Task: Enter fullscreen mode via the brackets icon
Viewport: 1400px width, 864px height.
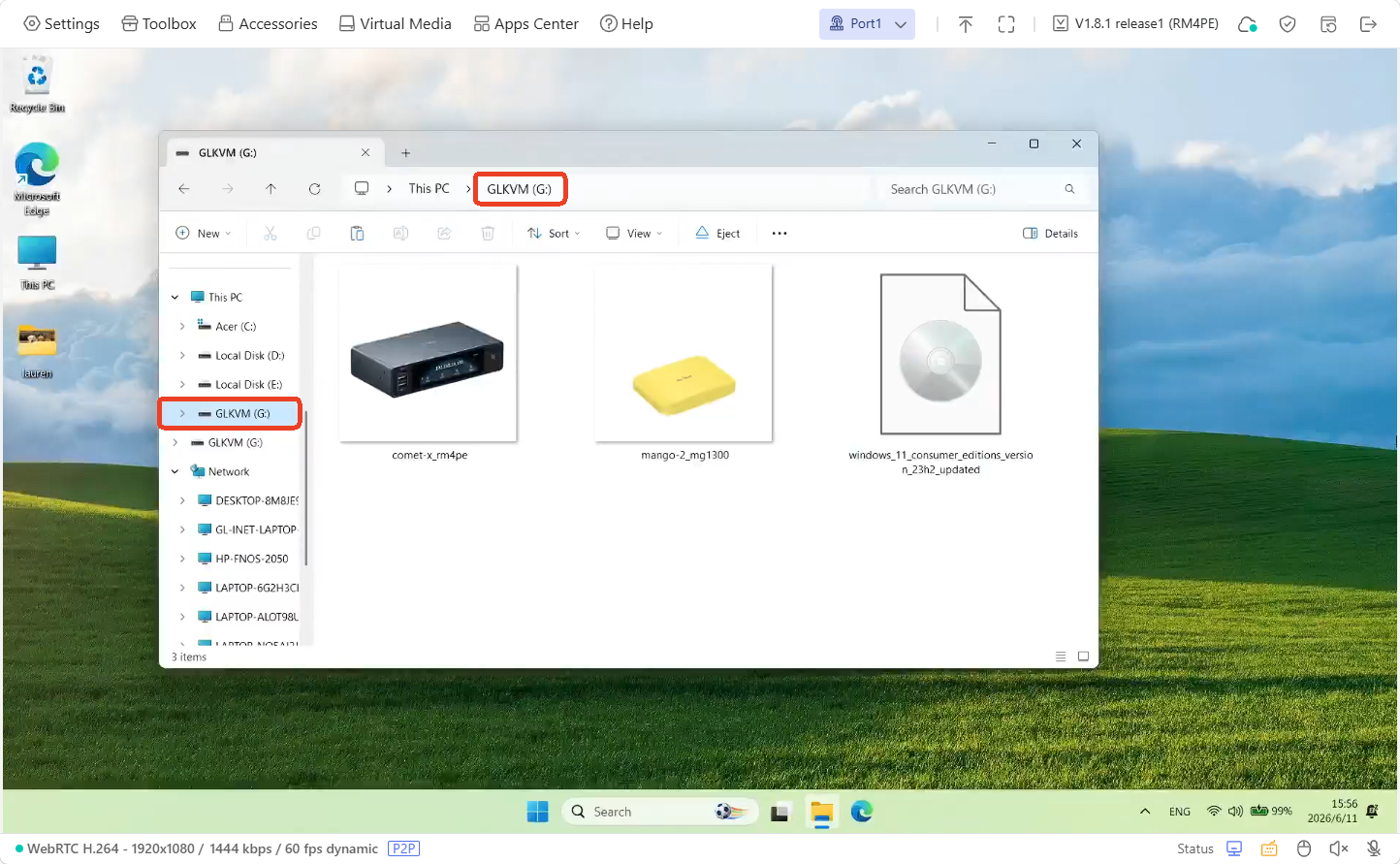Action: [1006, 24]
